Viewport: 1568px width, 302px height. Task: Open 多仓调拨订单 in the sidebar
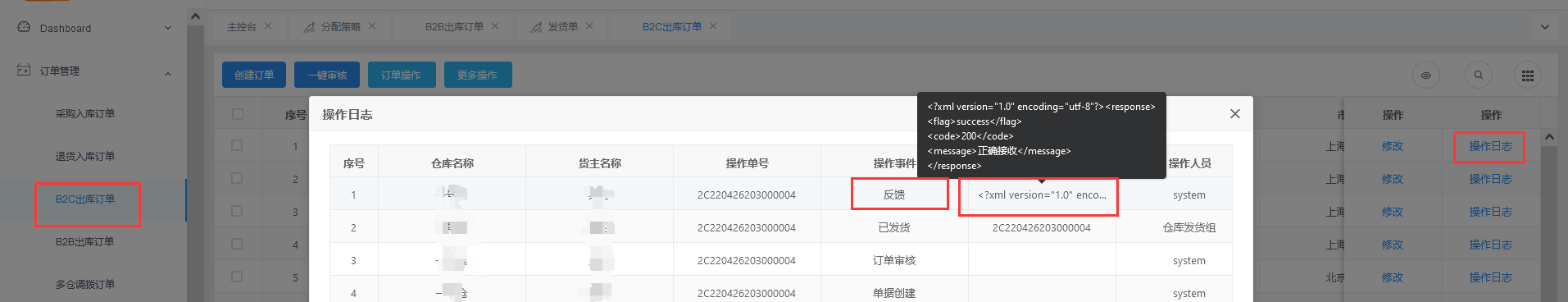85,284
